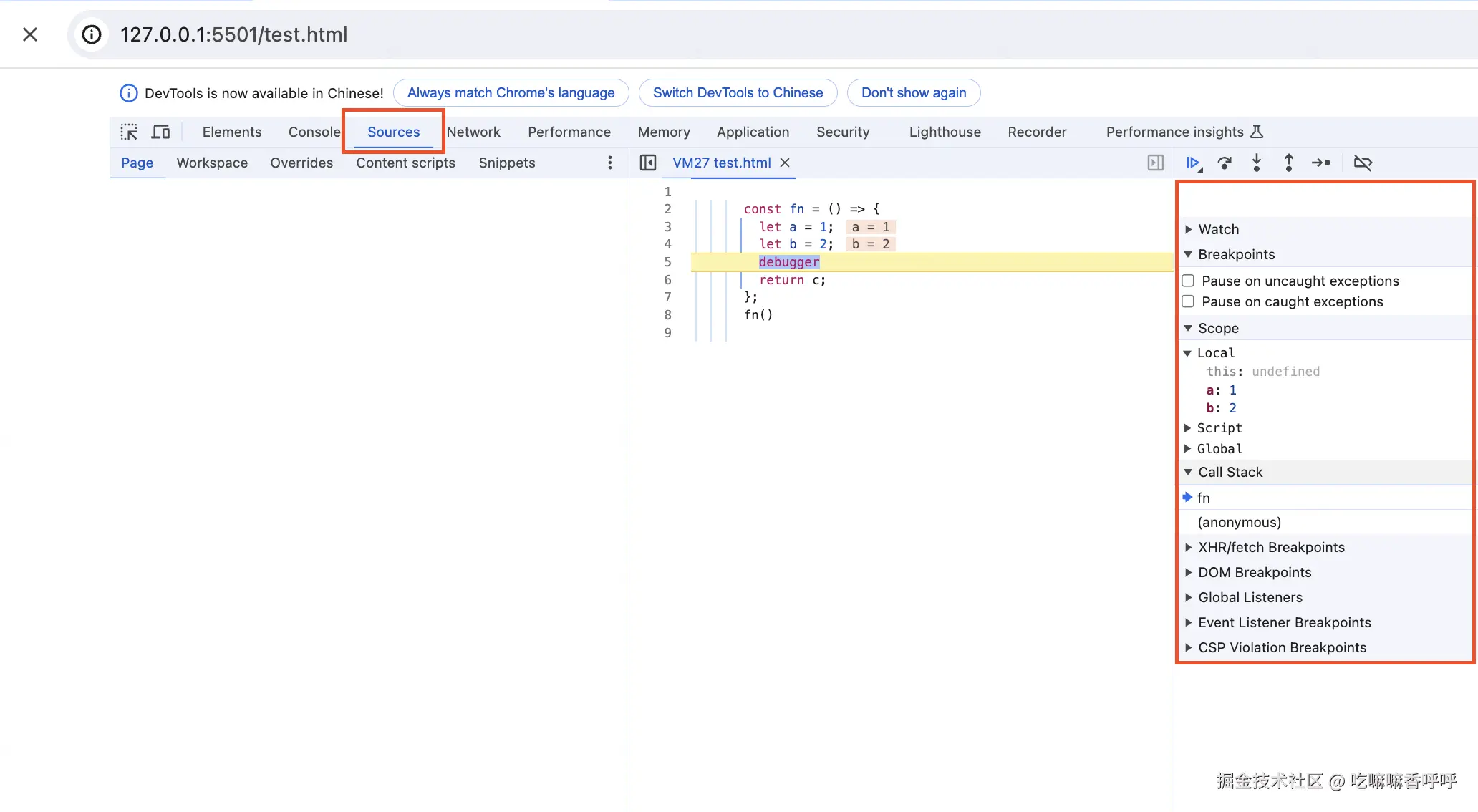Open the Snippets tab
This screenshot has height=812, width=1478.
507,163
